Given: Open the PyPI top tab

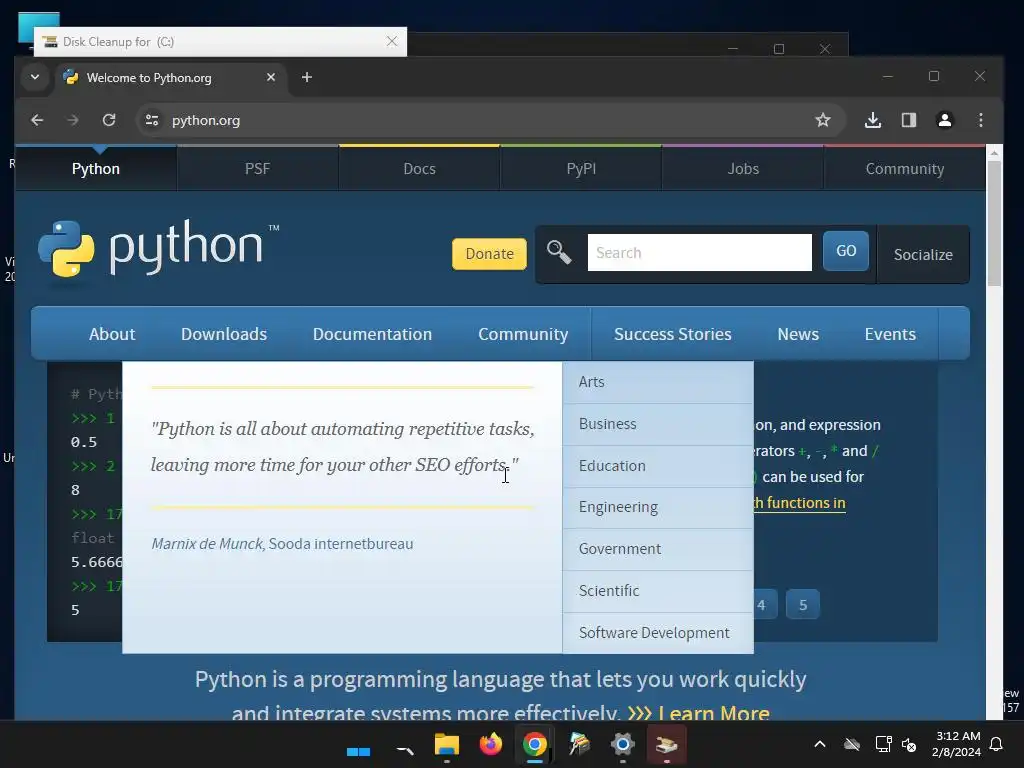Looking at the screenshot, I should 581,168.
